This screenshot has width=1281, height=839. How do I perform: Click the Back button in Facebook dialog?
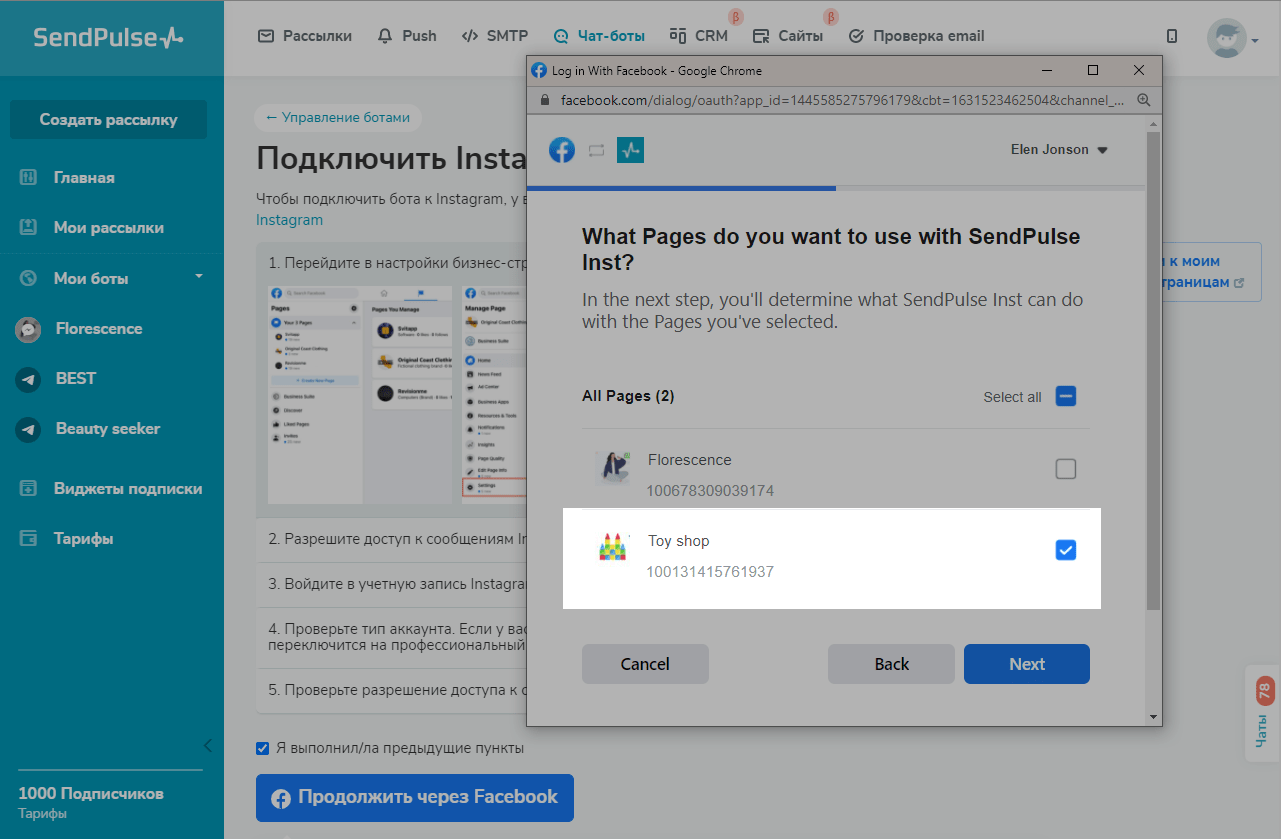[x=891, y=664]
